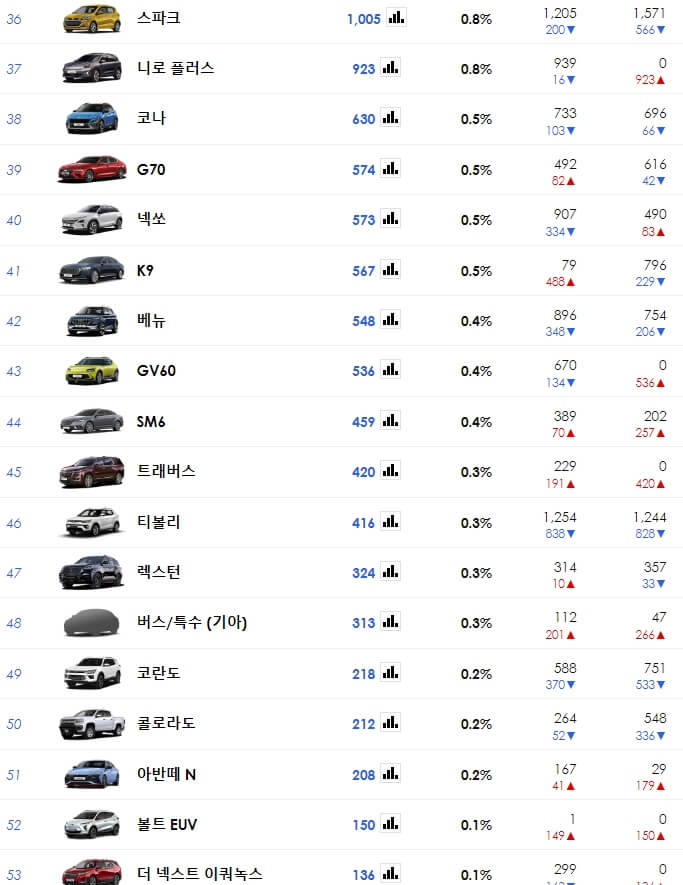Click the sales figure 567 for K9
683x885 pixels.
pyautogui.click(x=364, y=271)
